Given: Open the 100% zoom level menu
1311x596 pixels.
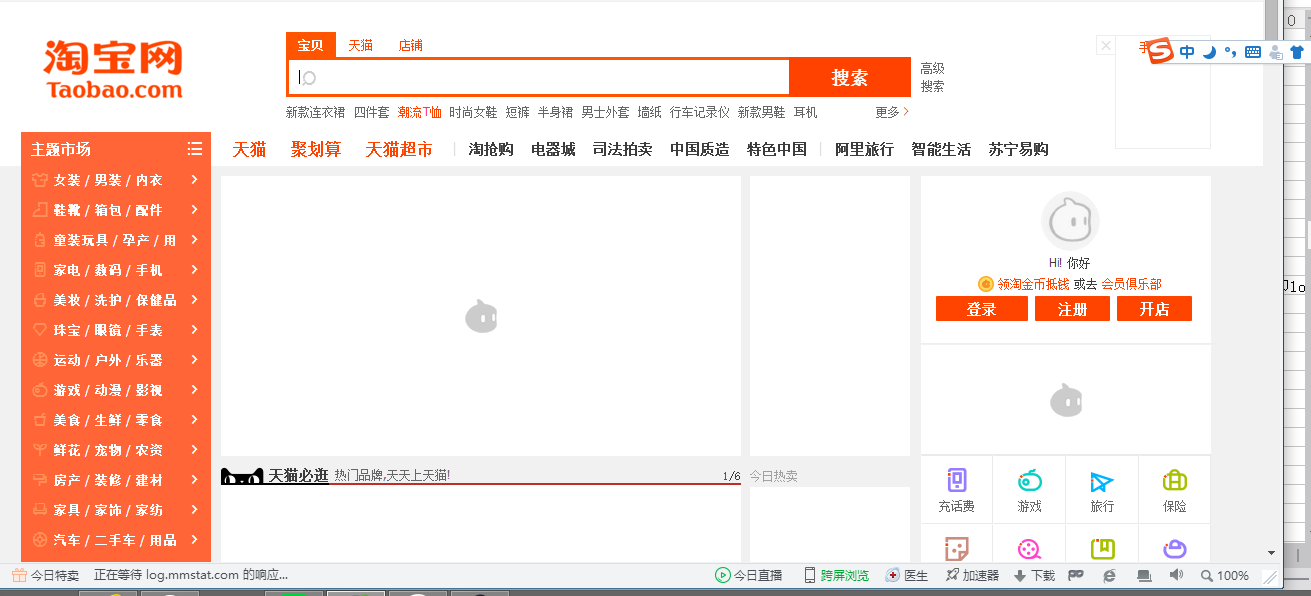Looking at the screenshot, I should [1225, 576].
